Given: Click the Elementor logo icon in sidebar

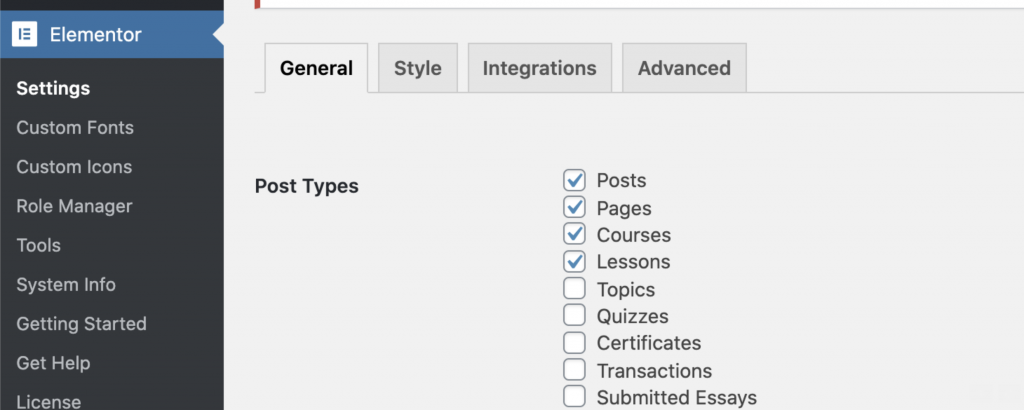Looking at the screenshot, I should point(24,35).
